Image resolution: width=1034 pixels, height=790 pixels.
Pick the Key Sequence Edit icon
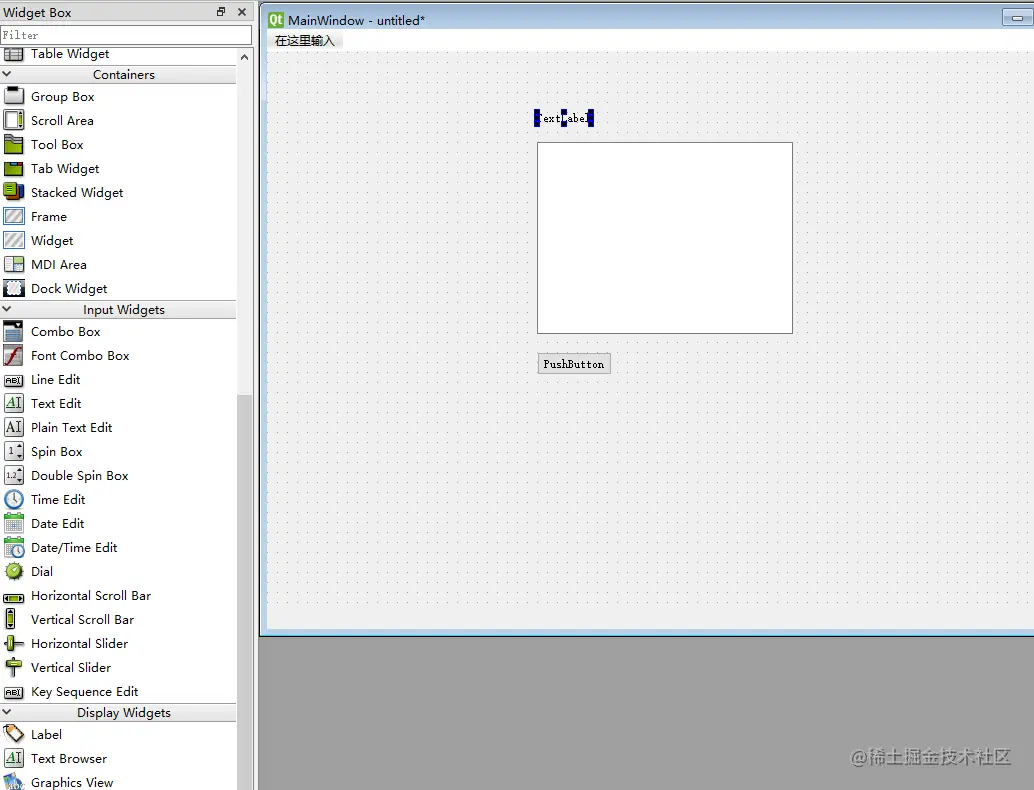[x=14, y=692]
